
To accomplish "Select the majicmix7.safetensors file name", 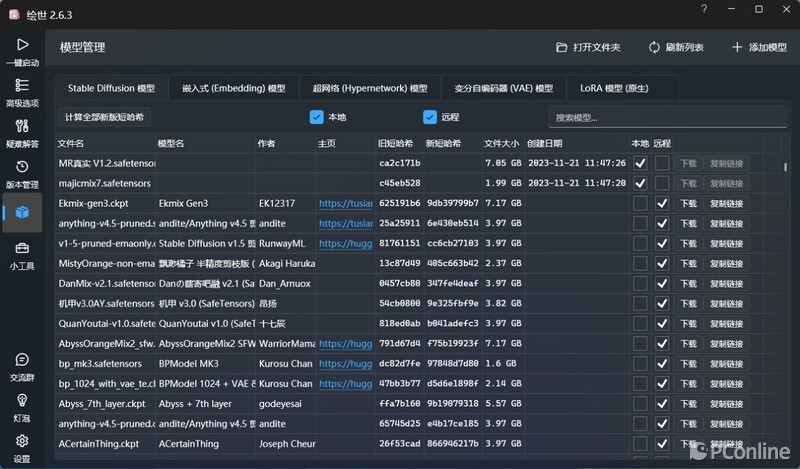I will coord(105,183).
